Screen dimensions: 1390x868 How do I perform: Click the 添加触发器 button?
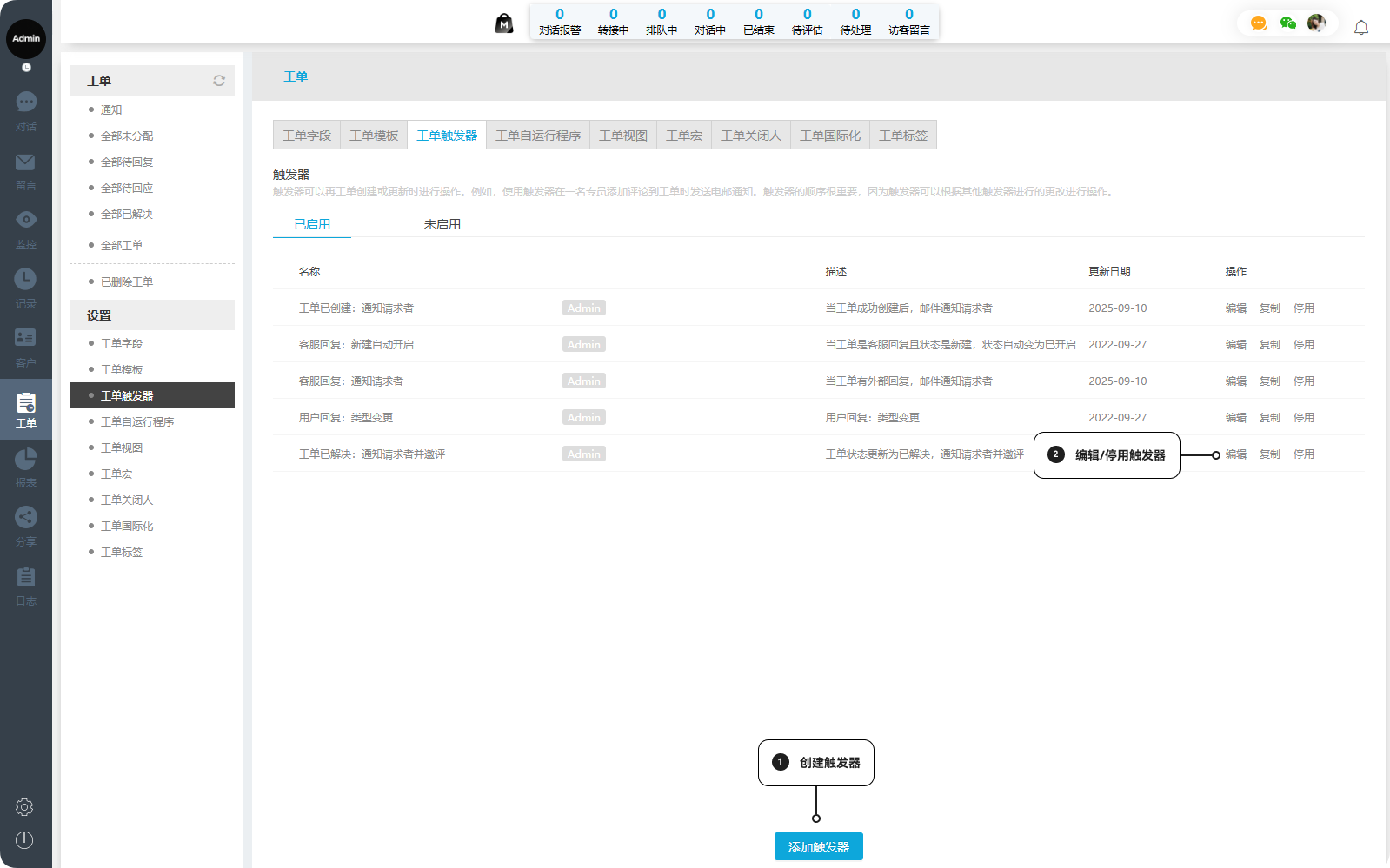(818, 846)
